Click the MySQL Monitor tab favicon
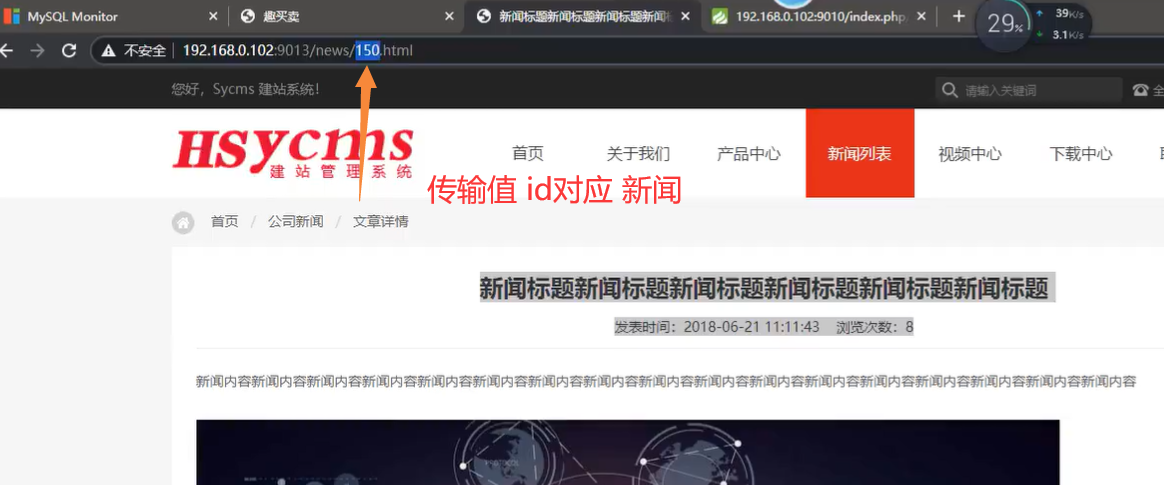The image size is (1164, 485). (12, 16)
